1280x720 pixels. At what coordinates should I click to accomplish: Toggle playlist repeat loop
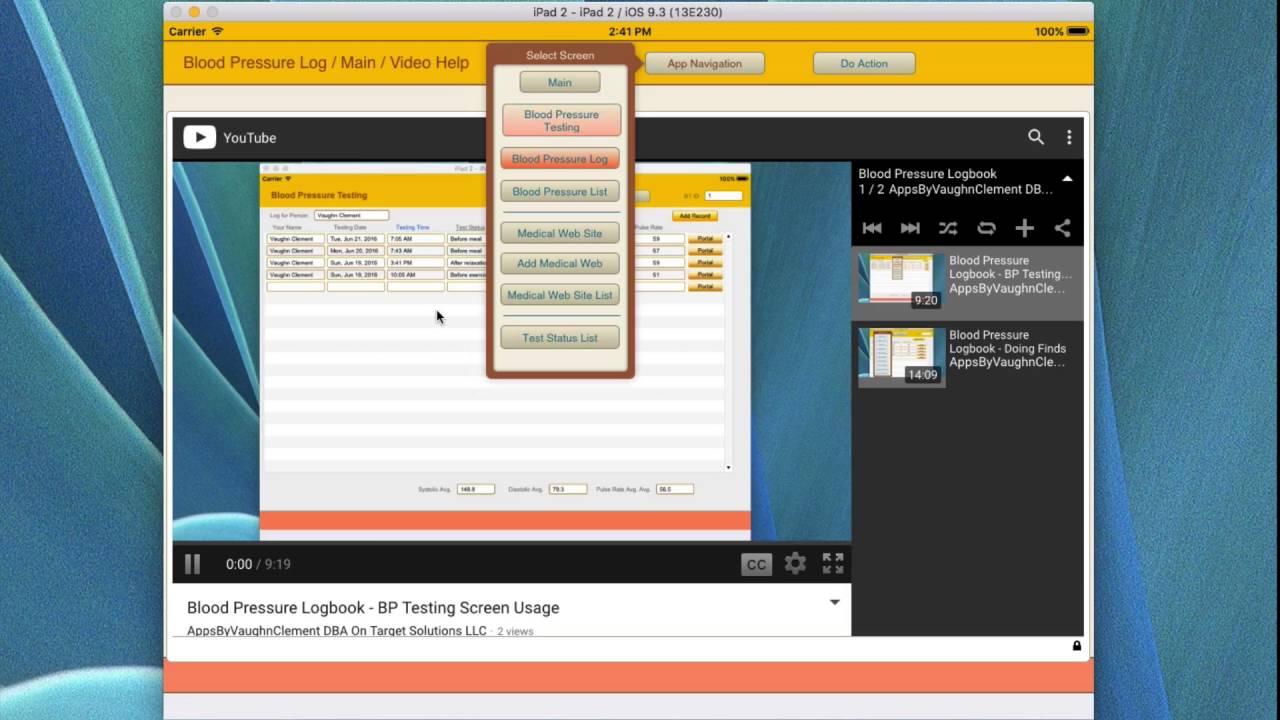(x=986, y=228)
